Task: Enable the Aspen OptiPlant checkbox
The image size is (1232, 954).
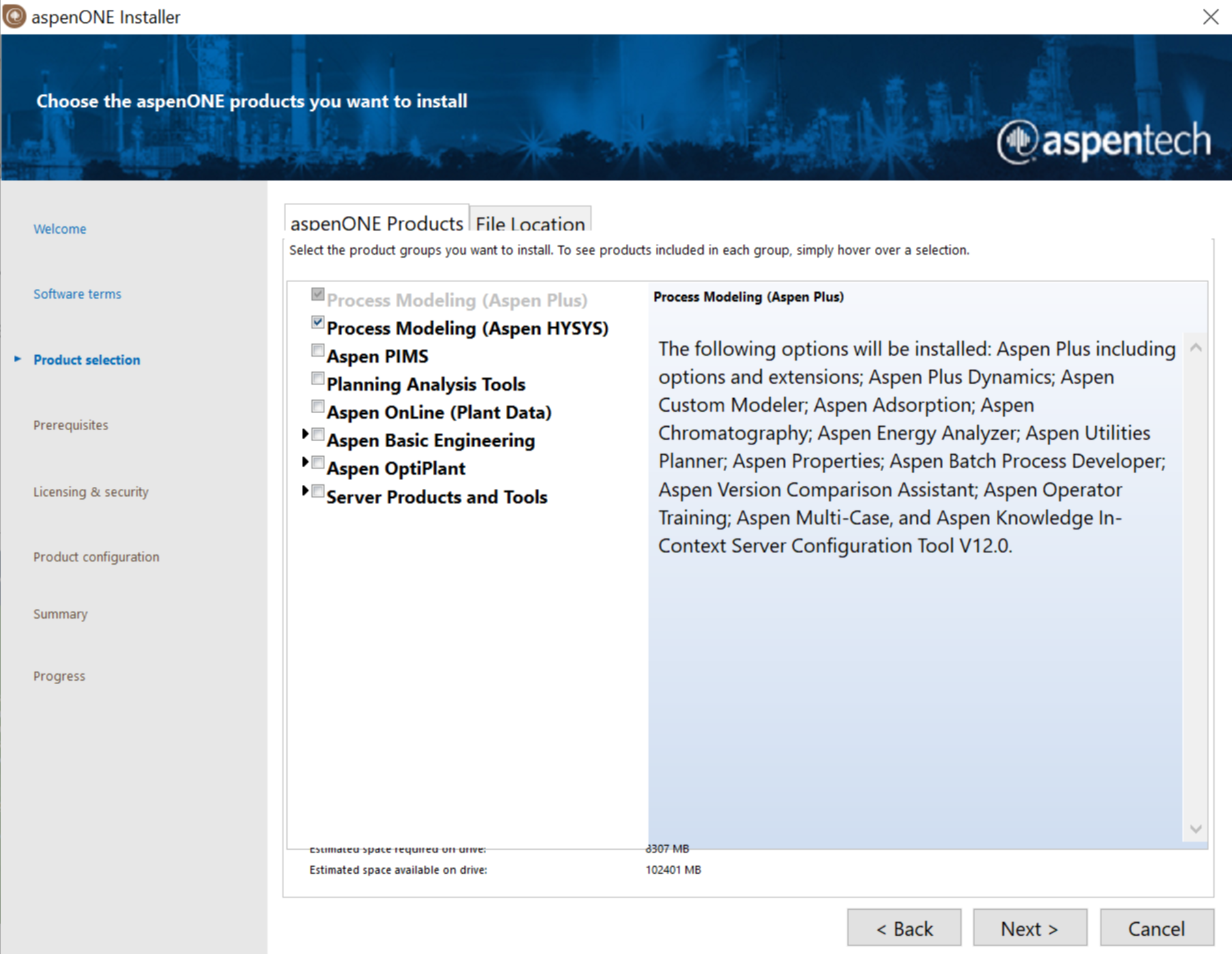Action: (317, 463)
